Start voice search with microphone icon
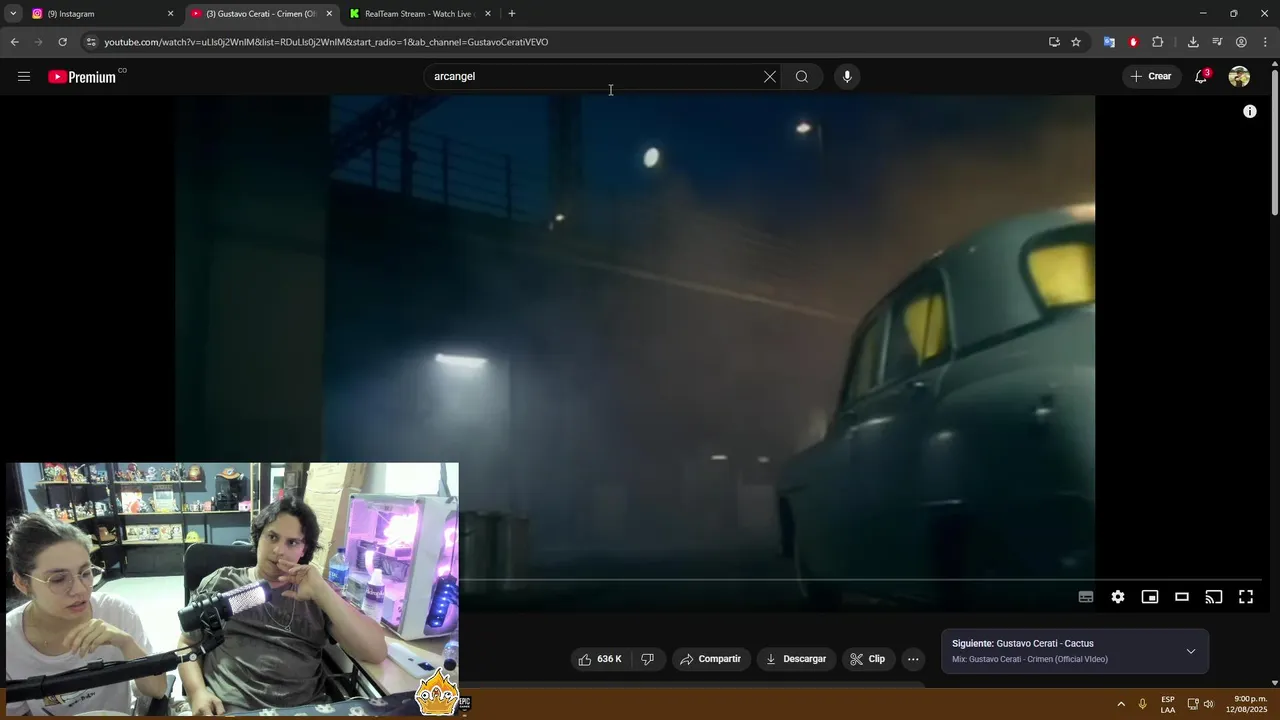Viewport: 1280px width, 720px height. click(x=847, y=77)
